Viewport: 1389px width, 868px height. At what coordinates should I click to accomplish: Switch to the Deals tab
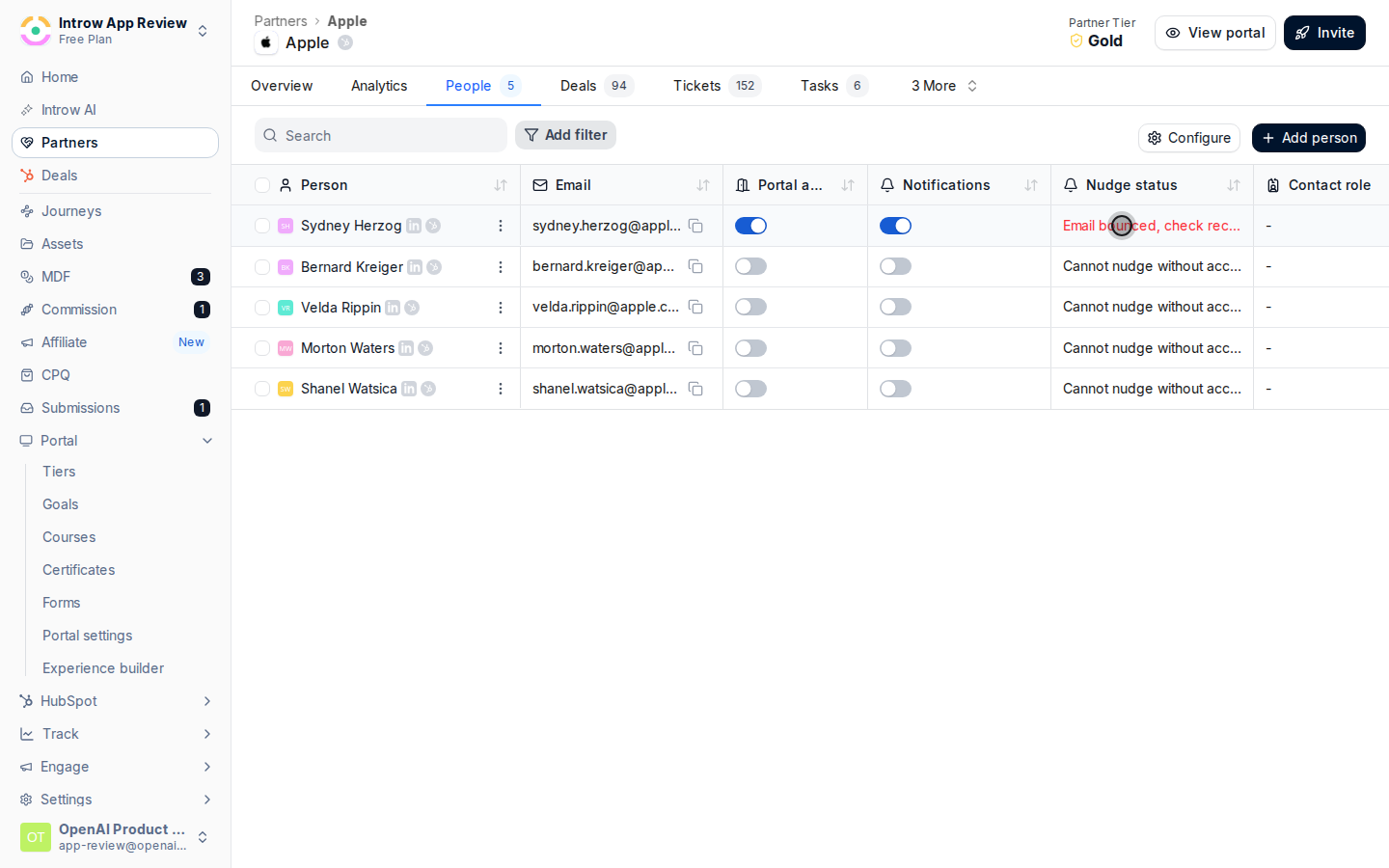click(597, 86)
